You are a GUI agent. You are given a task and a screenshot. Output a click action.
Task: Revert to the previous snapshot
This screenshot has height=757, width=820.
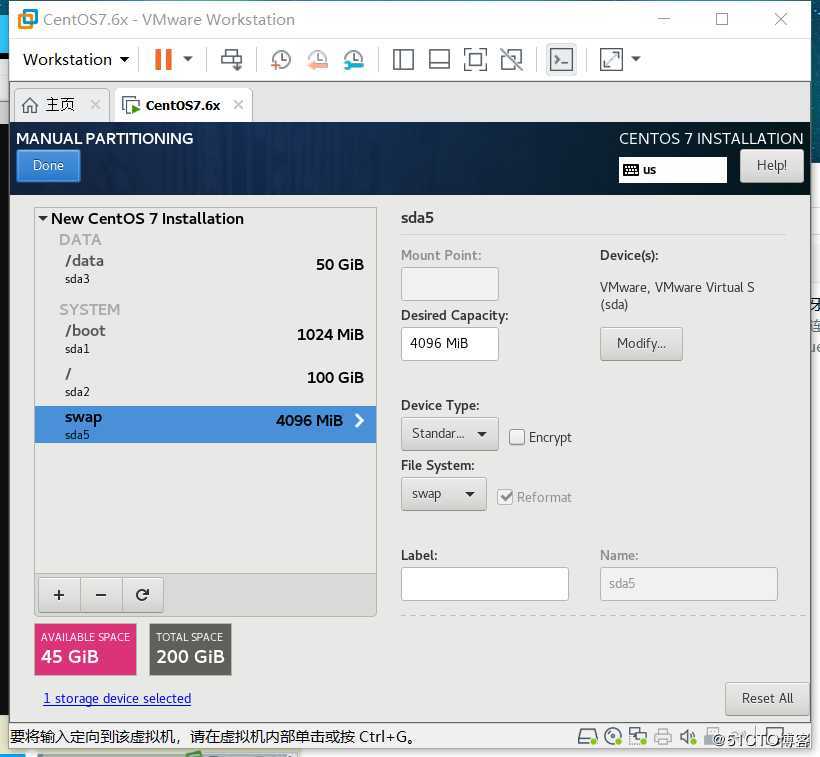pyautogui.click(x=317, y=59)
